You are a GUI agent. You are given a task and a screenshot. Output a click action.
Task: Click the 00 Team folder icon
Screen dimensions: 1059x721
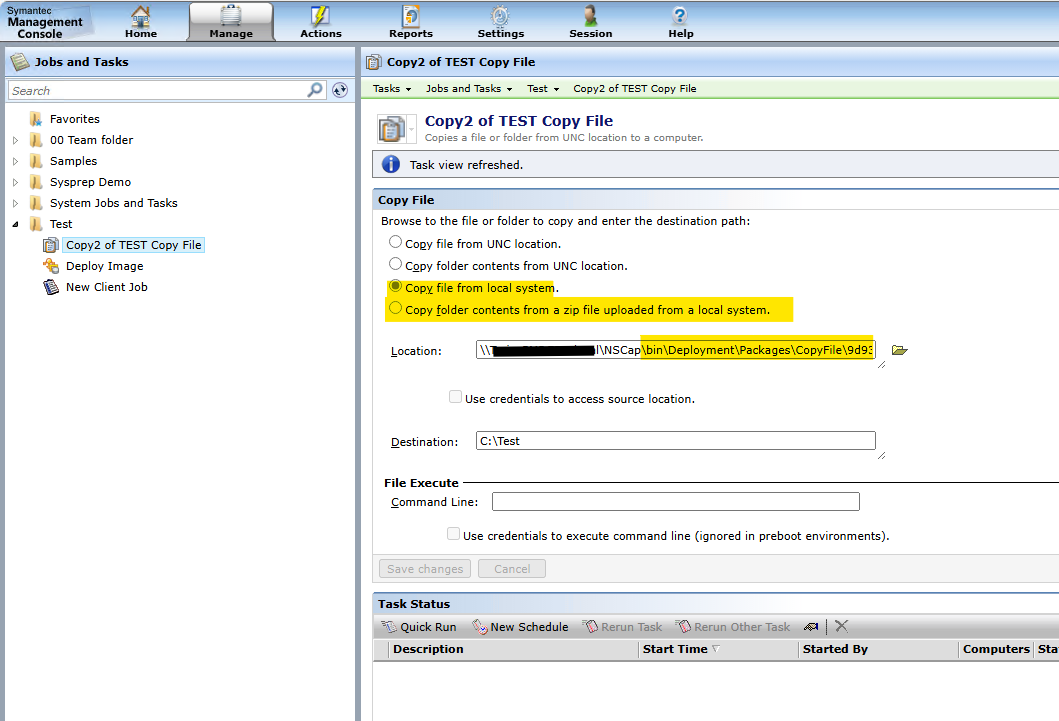coord(36,140)
